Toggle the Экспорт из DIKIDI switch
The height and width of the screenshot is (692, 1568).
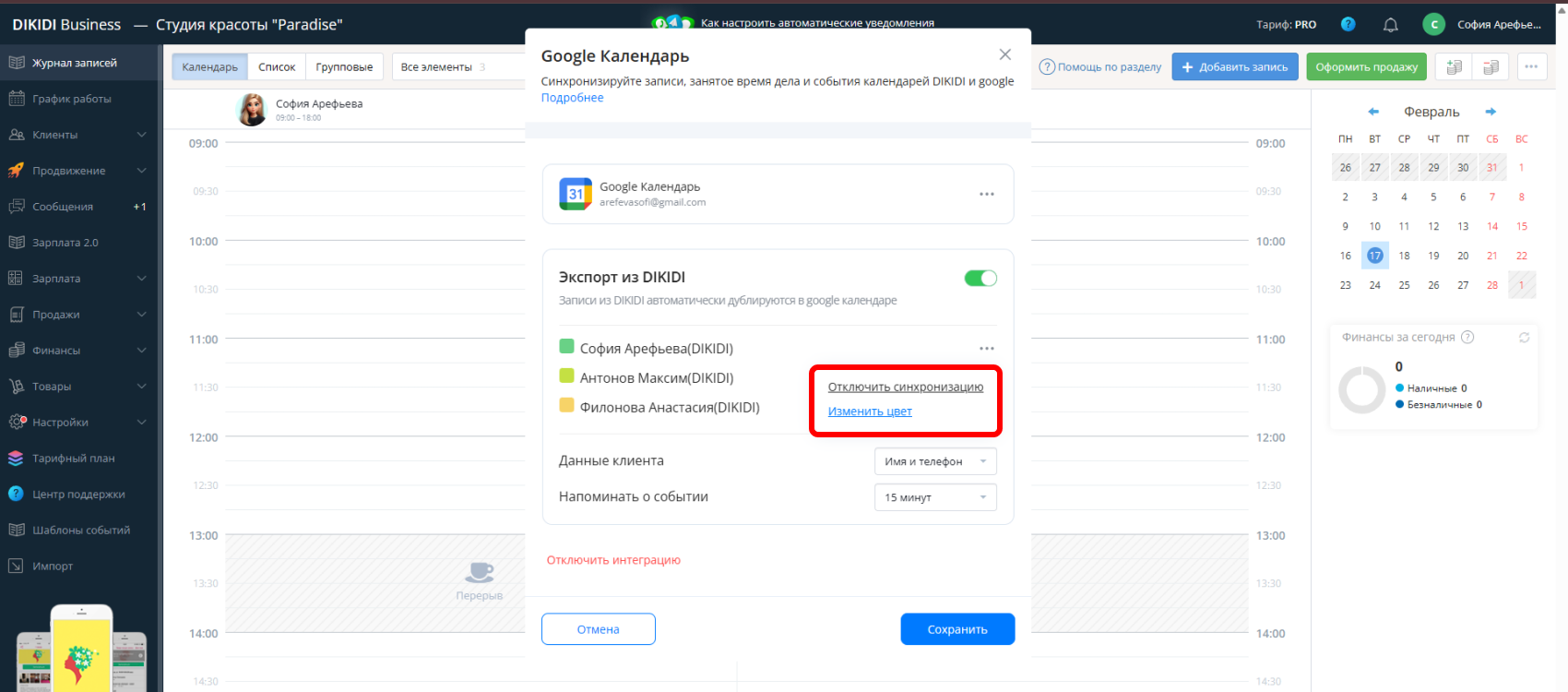click(980, 279)
